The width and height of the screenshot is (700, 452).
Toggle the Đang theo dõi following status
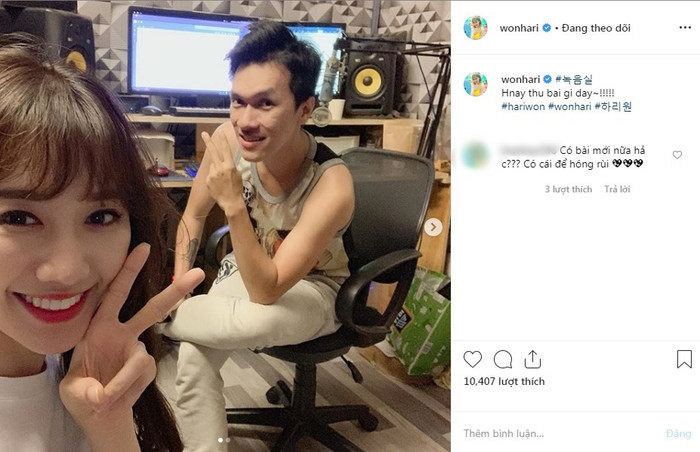596,28
